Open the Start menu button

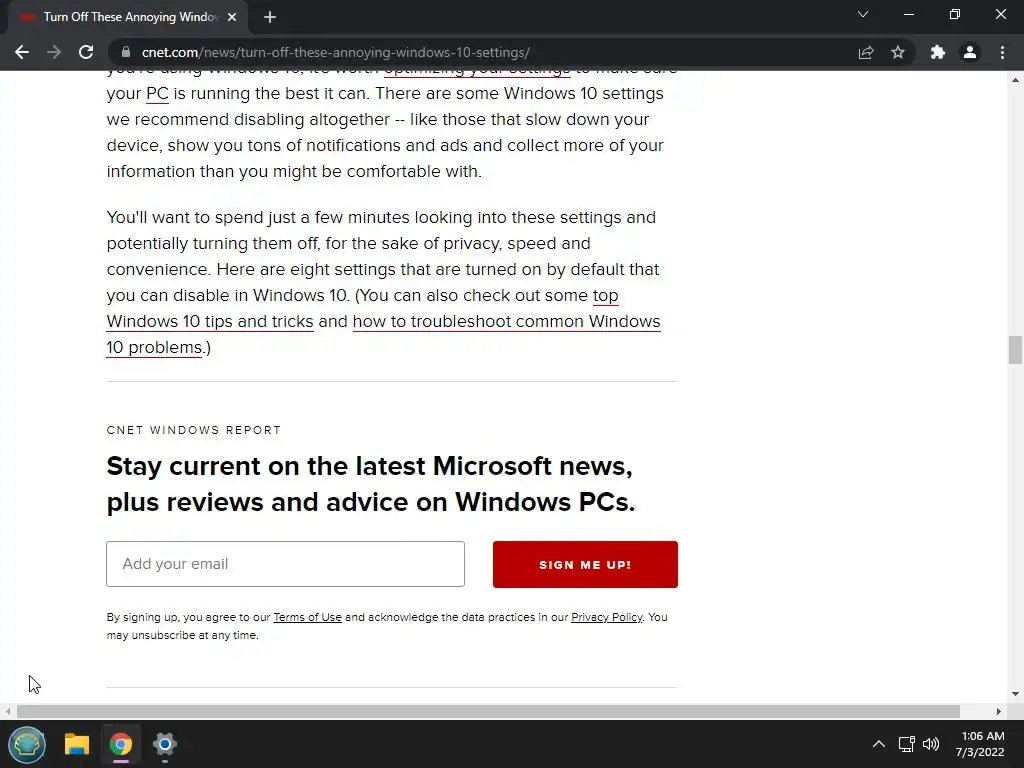[x=27, y=744]
